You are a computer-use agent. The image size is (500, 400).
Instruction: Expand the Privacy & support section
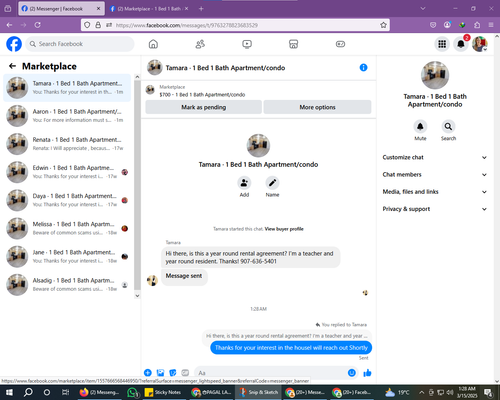435,209
